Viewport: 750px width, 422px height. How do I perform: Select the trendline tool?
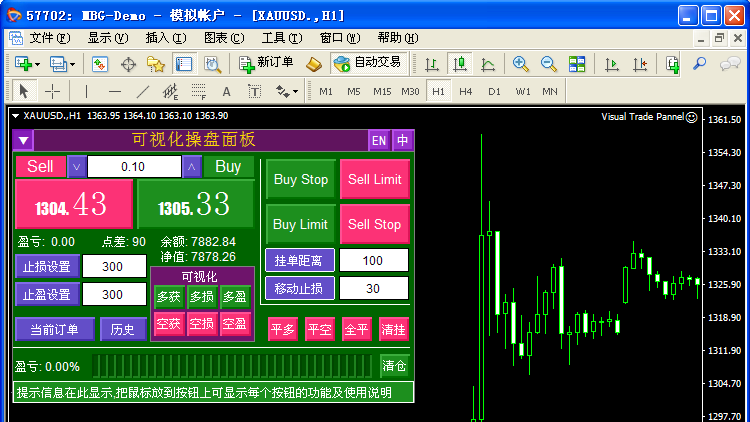click(143, 91)
